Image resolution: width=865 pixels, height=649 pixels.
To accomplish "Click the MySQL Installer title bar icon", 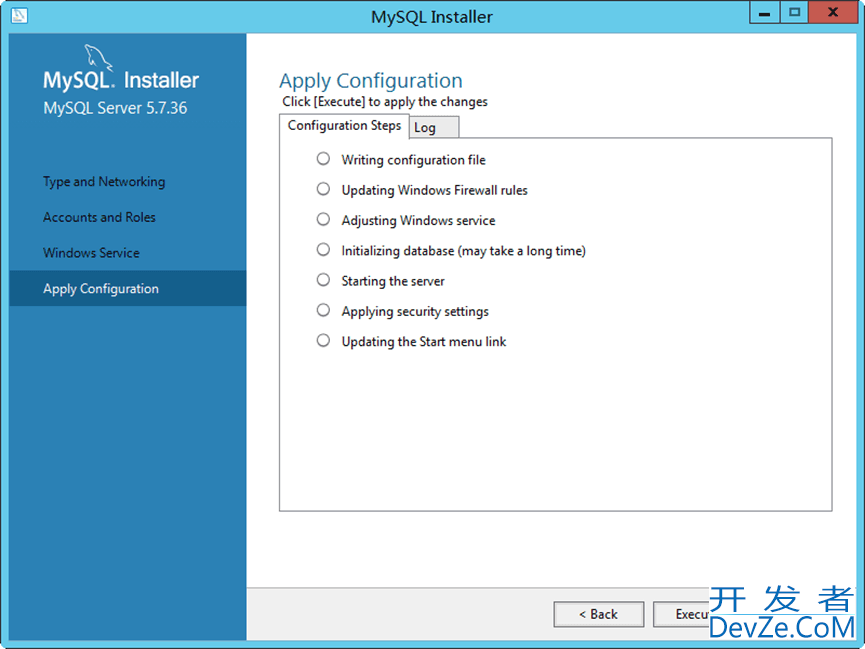I will [19, 15].
